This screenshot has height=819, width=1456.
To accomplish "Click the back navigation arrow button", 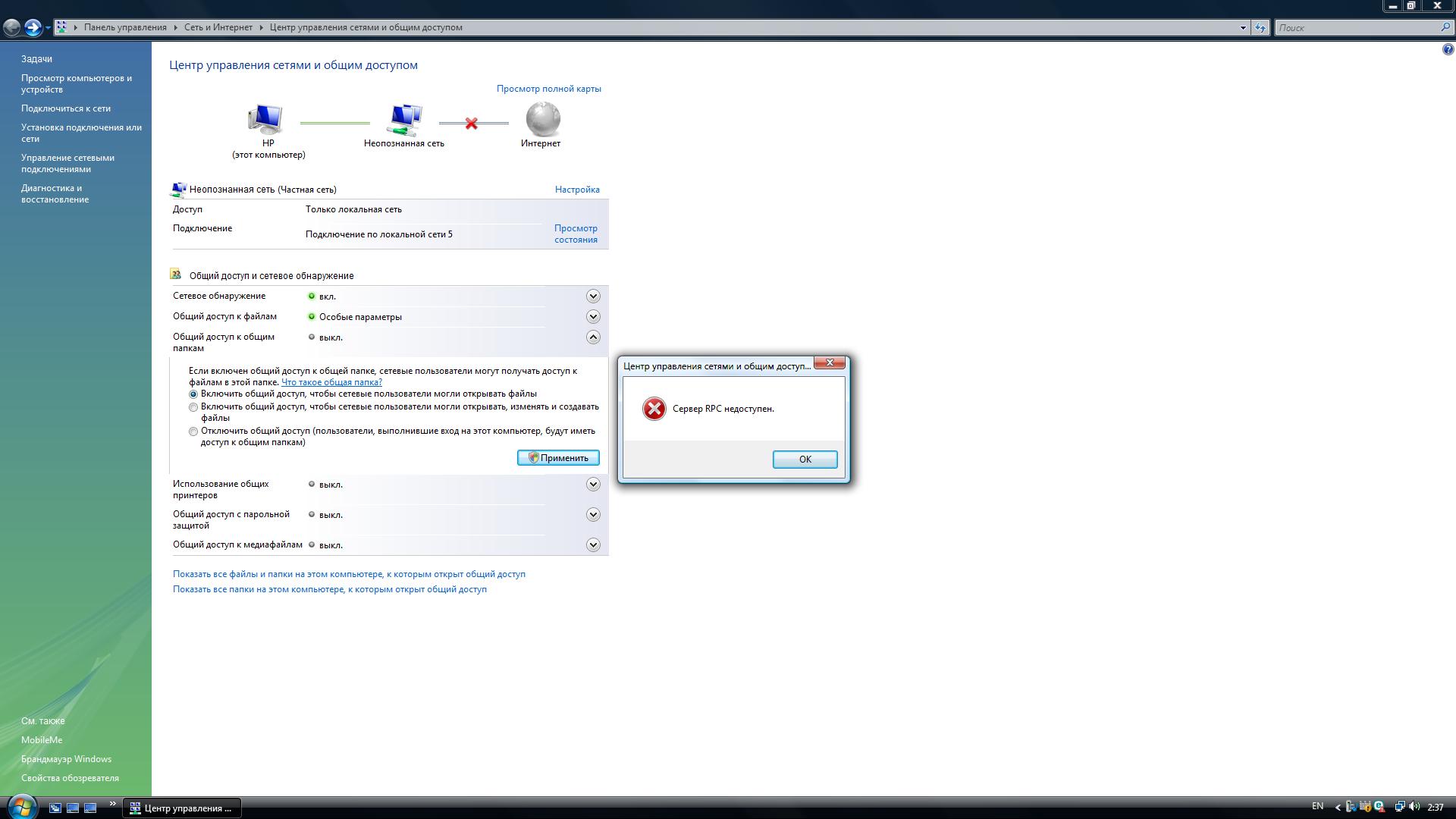I will point(12,28).
